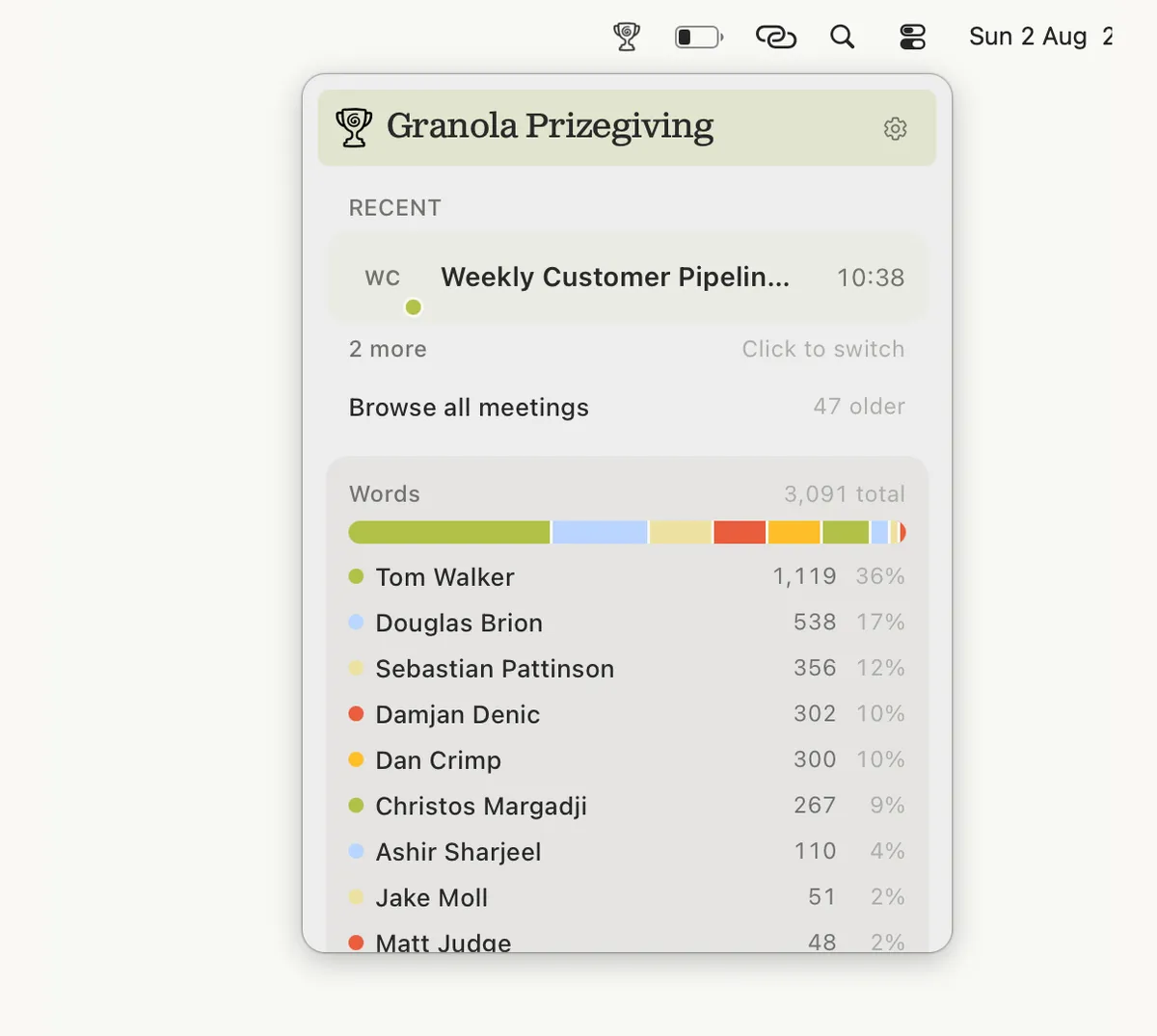This screenshot has height=1036, width=1157.
Task: Click the blue dot beside Ashir Sharjeel
Action: point(356,851)
